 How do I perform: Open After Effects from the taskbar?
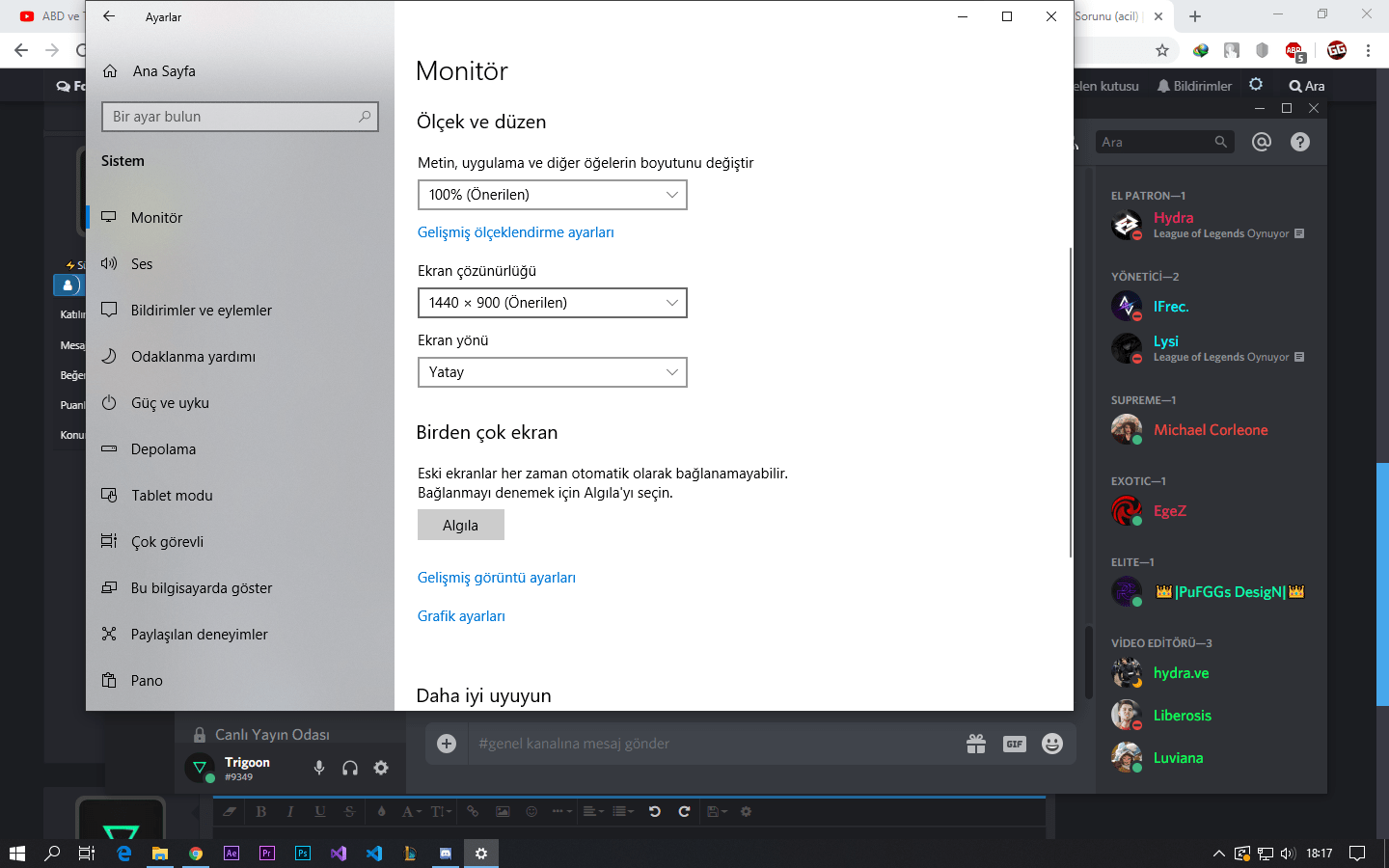click(x=231, y=853)
